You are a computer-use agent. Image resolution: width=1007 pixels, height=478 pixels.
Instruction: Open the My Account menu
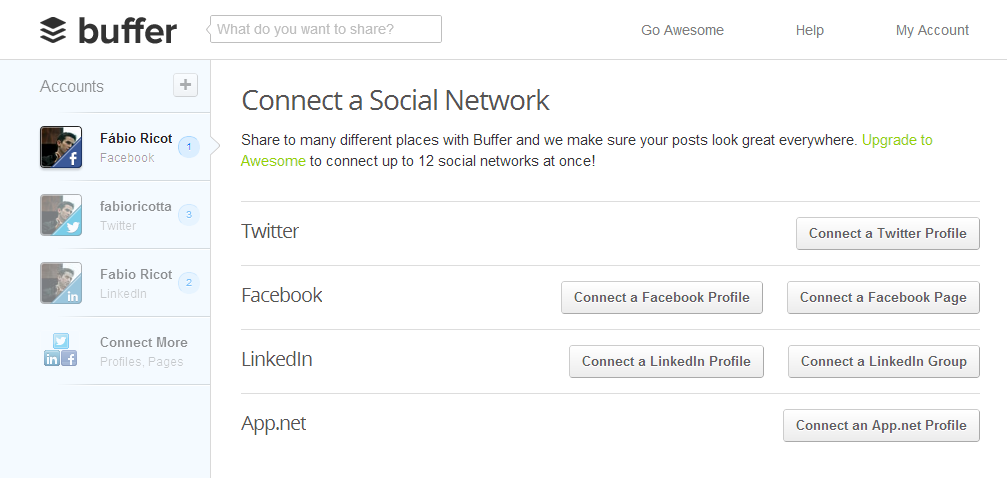click(x=932, y=30)
